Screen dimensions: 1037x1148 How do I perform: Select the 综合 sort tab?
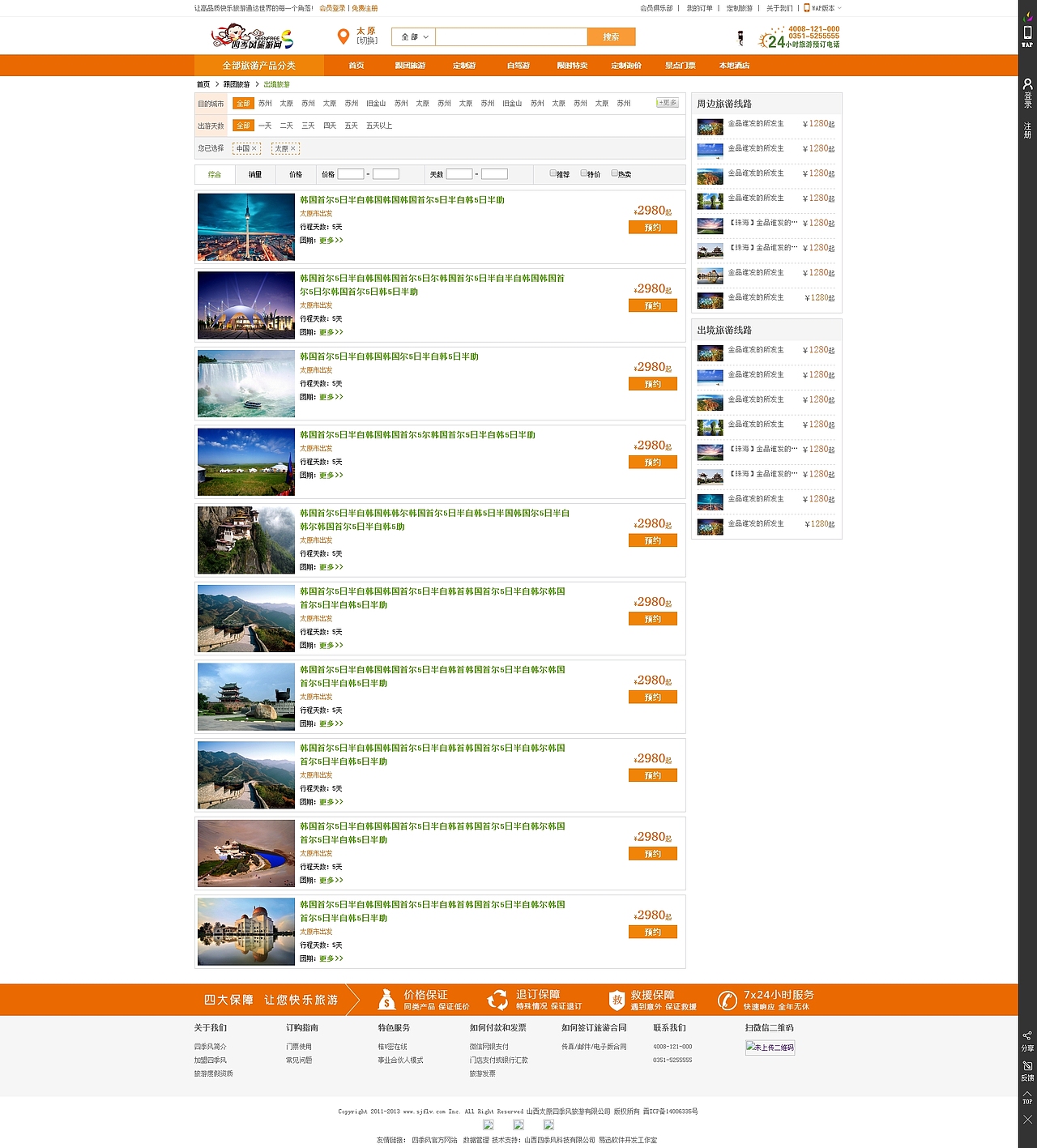[x=215, y=174]
